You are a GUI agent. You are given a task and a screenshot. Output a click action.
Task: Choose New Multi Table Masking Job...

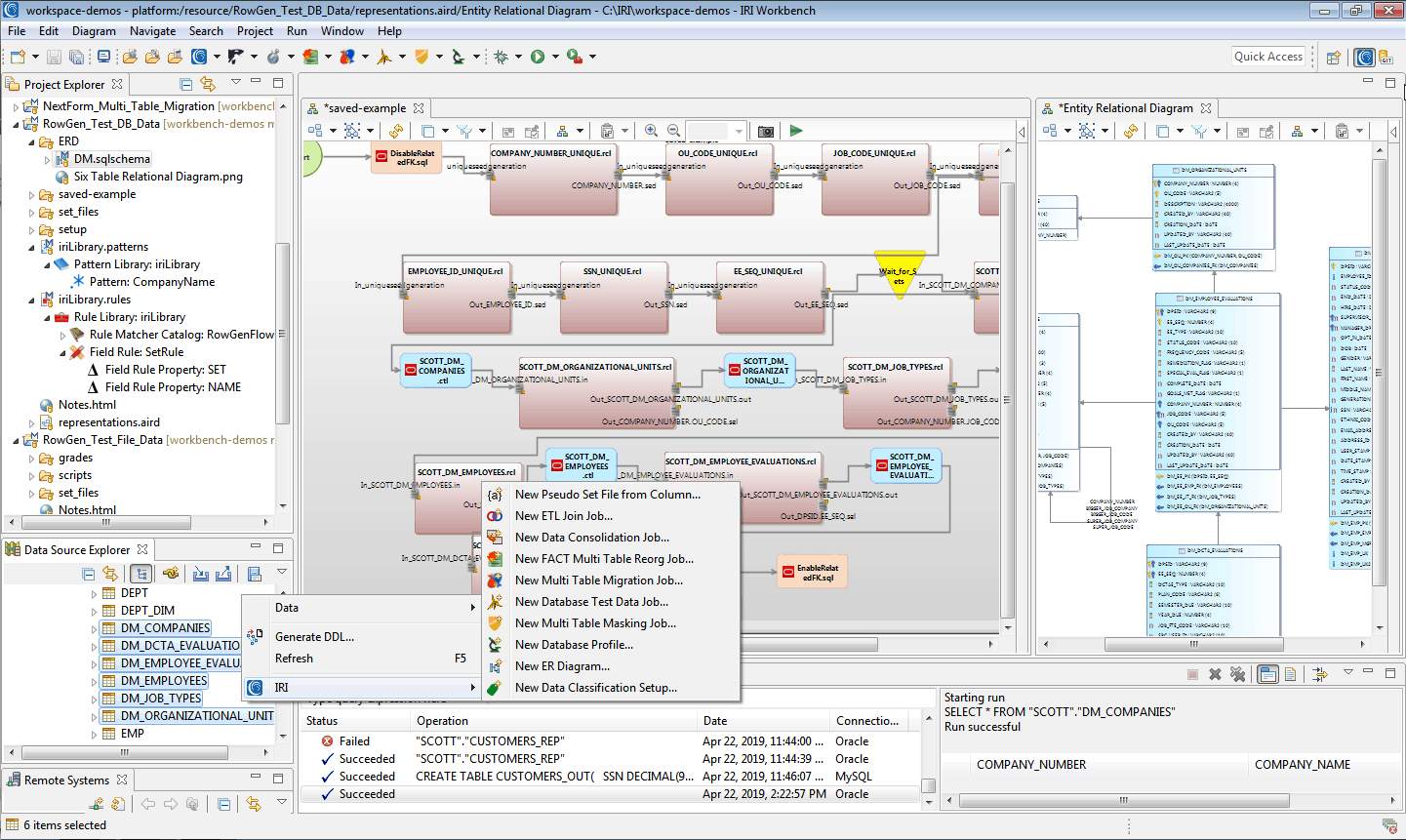pyautogui.click(x=595, y=623)
